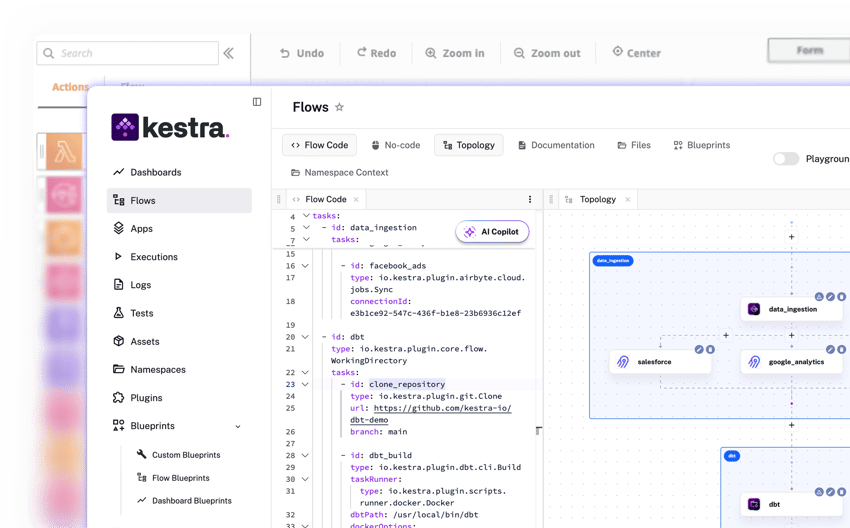Fold the dbt task at line 20
The width and height of the screenshot is (850, 528).
[x=306, y=337]
